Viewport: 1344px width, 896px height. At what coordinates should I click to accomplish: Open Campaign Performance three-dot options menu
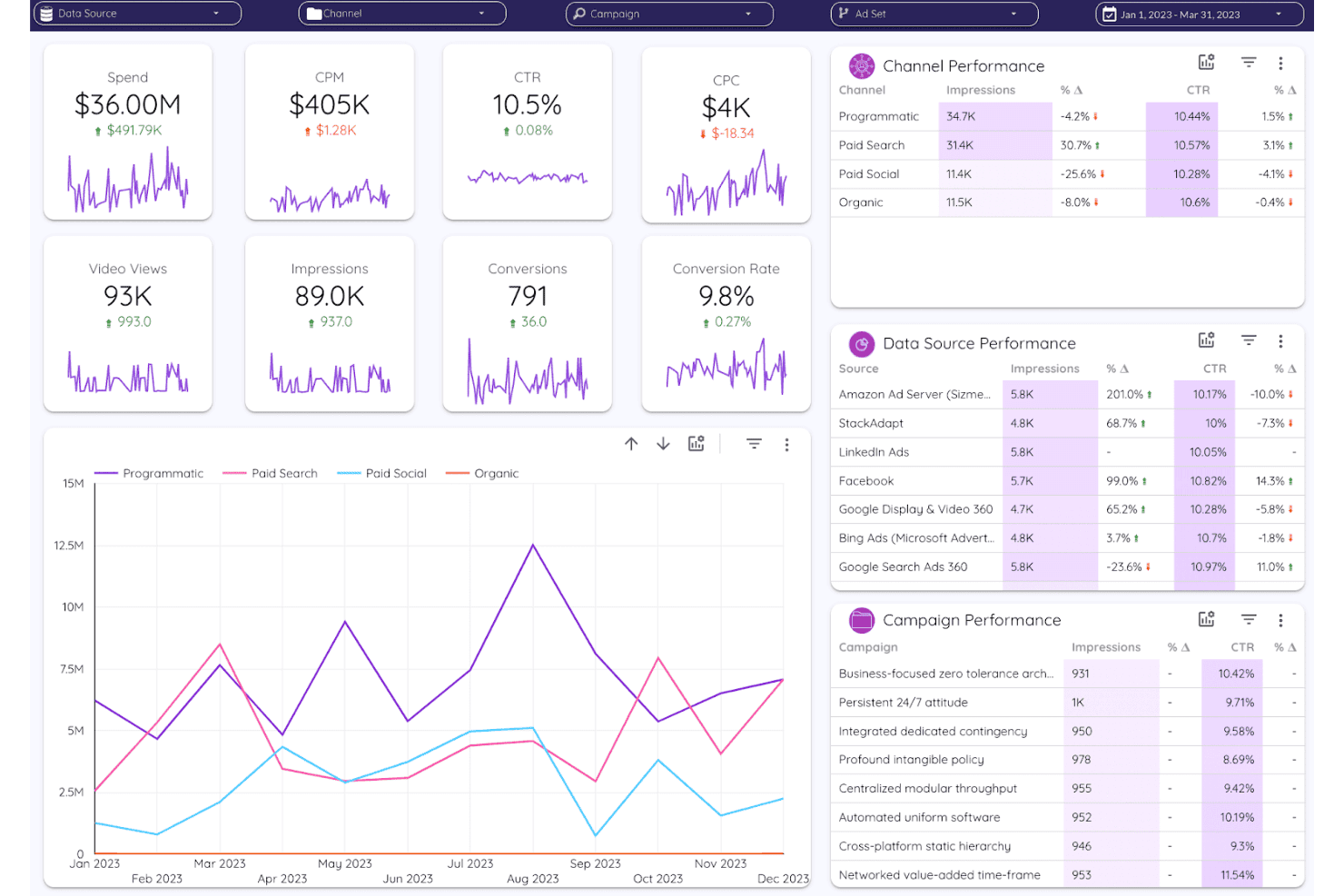pos(1281,620)
